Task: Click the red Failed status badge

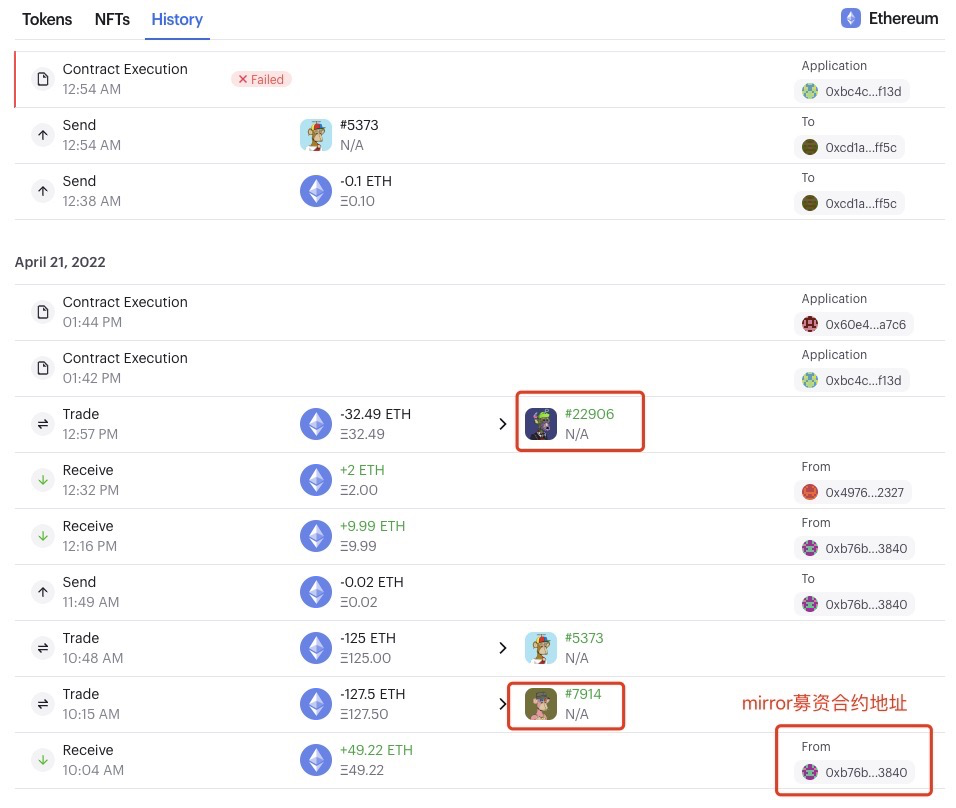Action: [x=261, y=79]
